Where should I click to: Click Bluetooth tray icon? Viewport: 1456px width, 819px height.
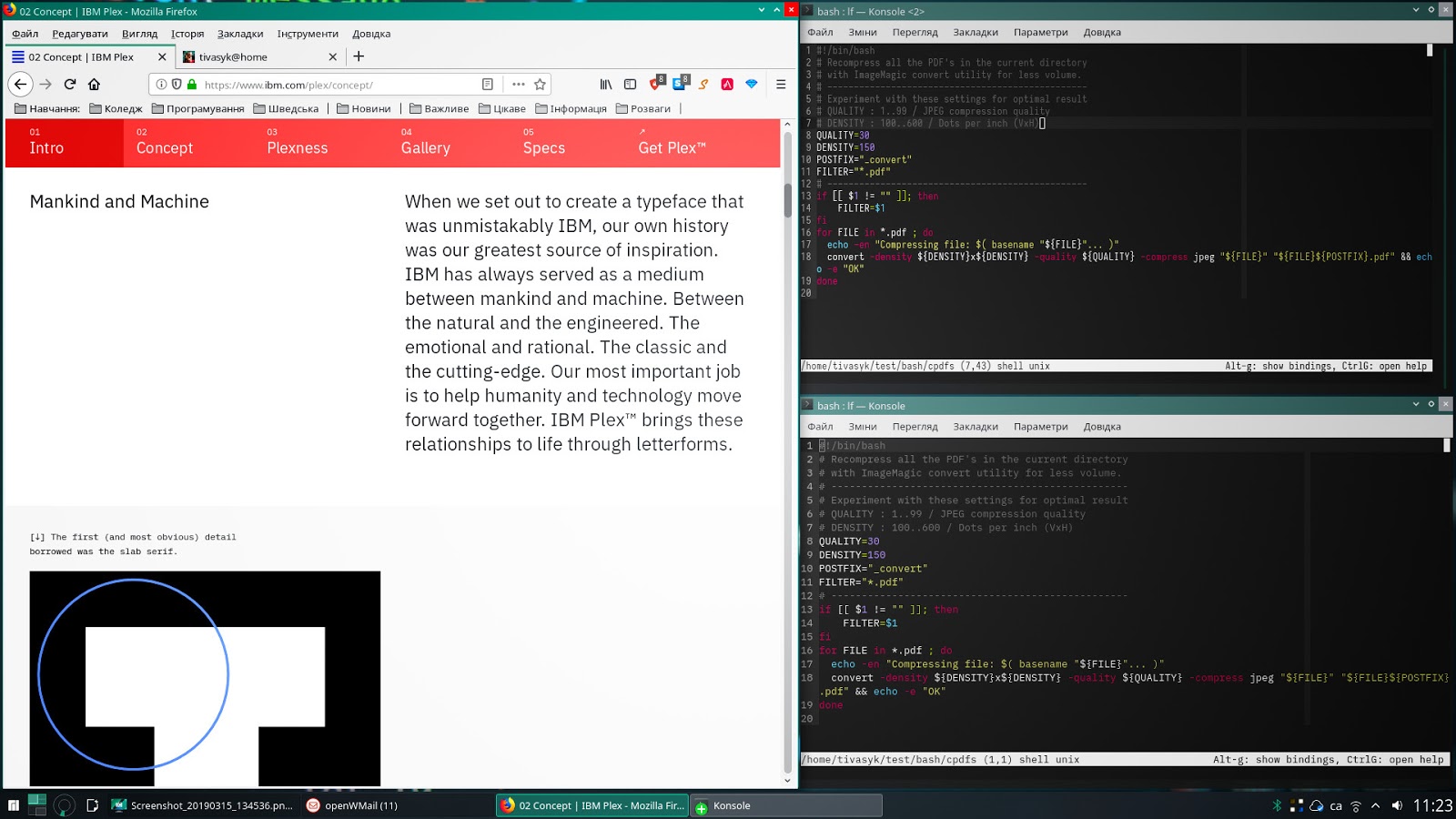click(1276, 805)
